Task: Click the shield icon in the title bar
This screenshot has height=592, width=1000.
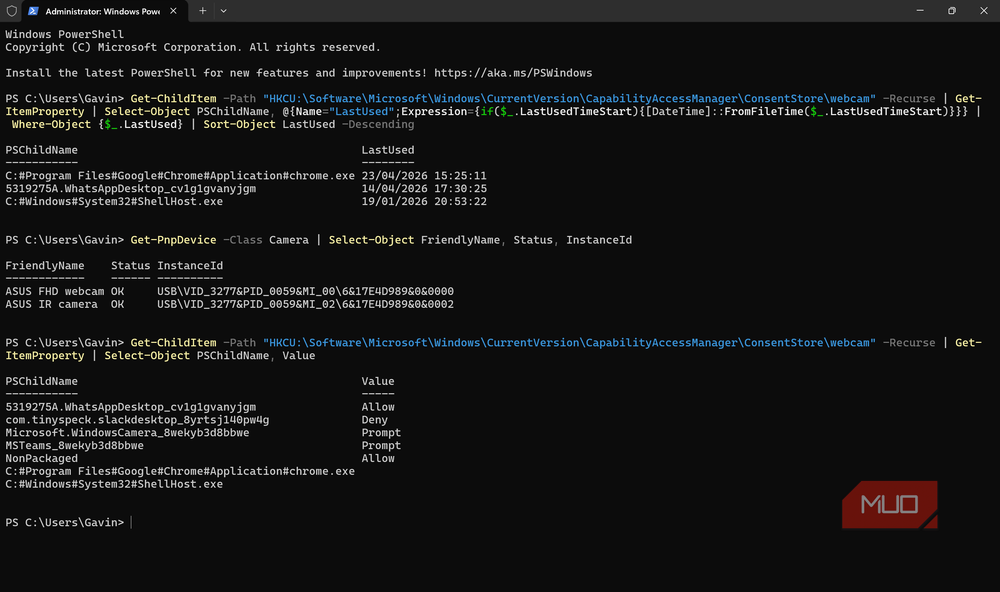Action: tap(11, 11)
